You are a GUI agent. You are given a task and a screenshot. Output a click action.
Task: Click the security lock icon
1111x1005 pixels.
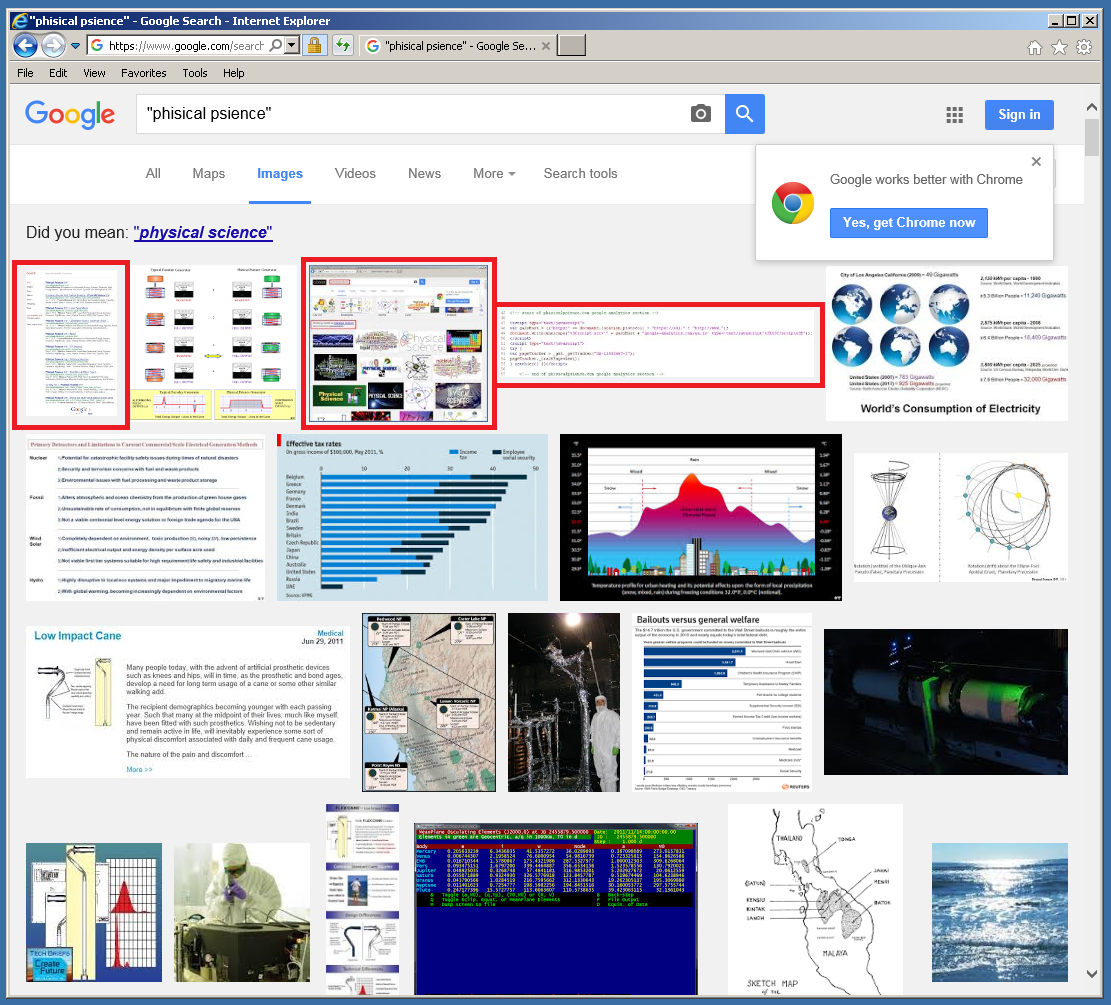314,46
